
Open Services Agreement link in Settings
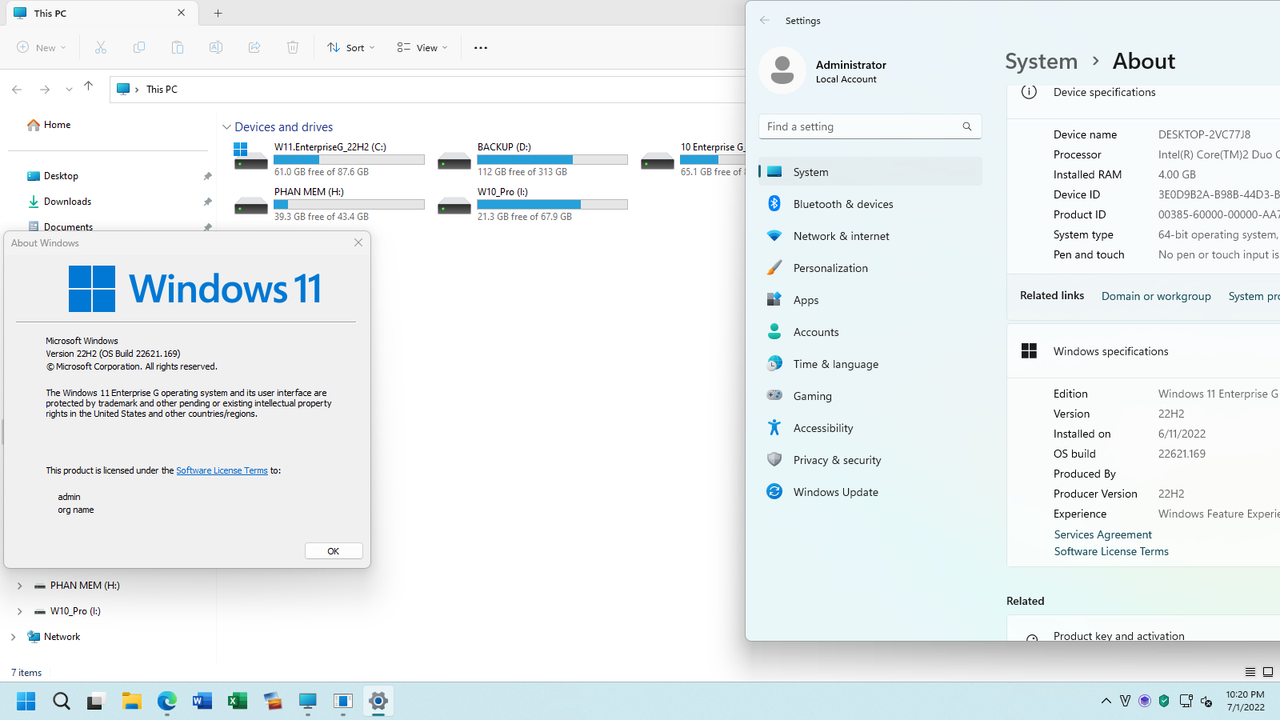[x=1103, y=535]
